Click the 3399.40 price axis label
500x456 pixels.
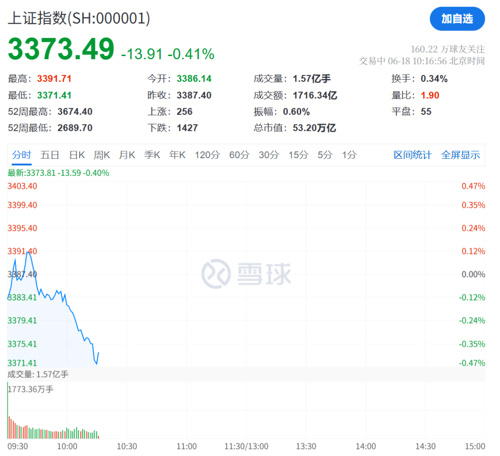coord(22,205)
